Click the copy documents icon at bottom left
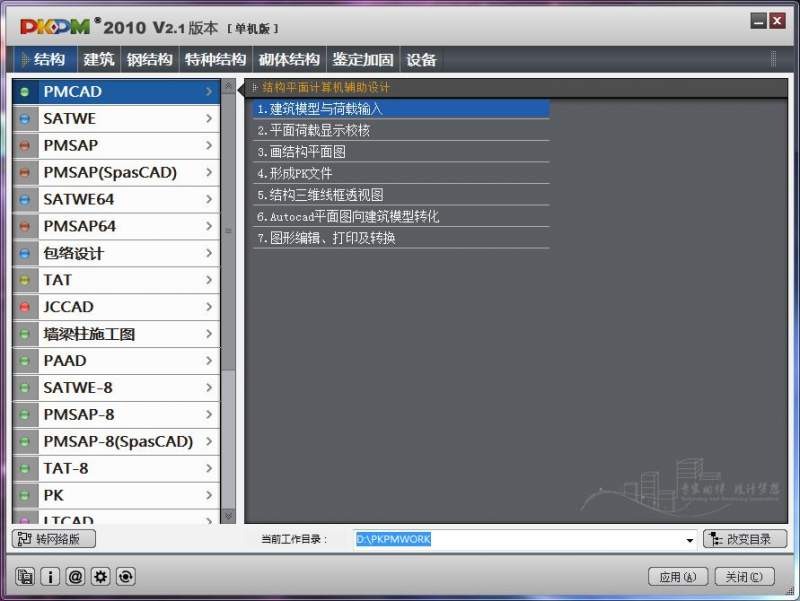 [25, 577]
